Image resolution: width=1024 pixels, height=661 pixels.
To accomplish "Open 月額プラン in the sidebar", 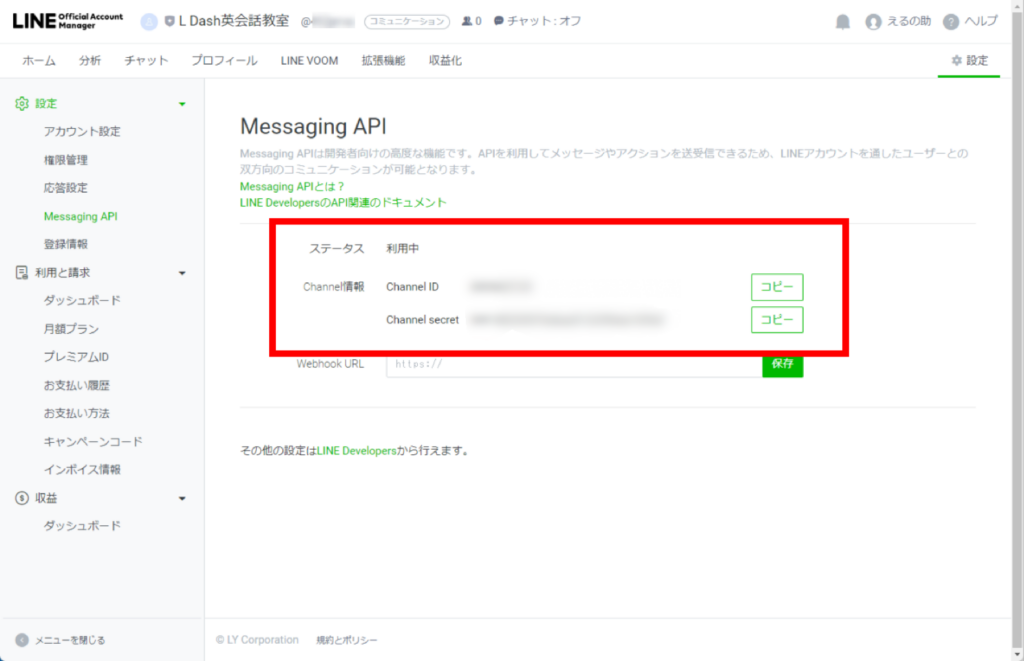I will 71,329.
